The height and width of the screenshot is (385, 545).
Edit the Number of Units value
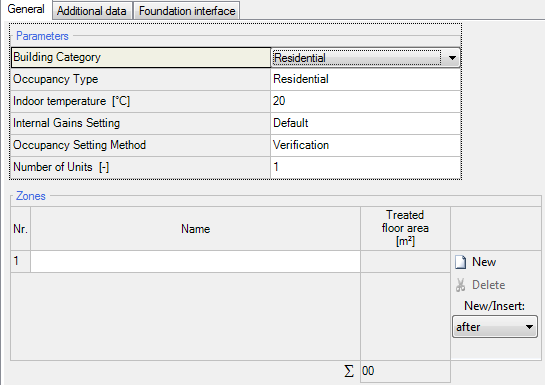click(366, 167)
